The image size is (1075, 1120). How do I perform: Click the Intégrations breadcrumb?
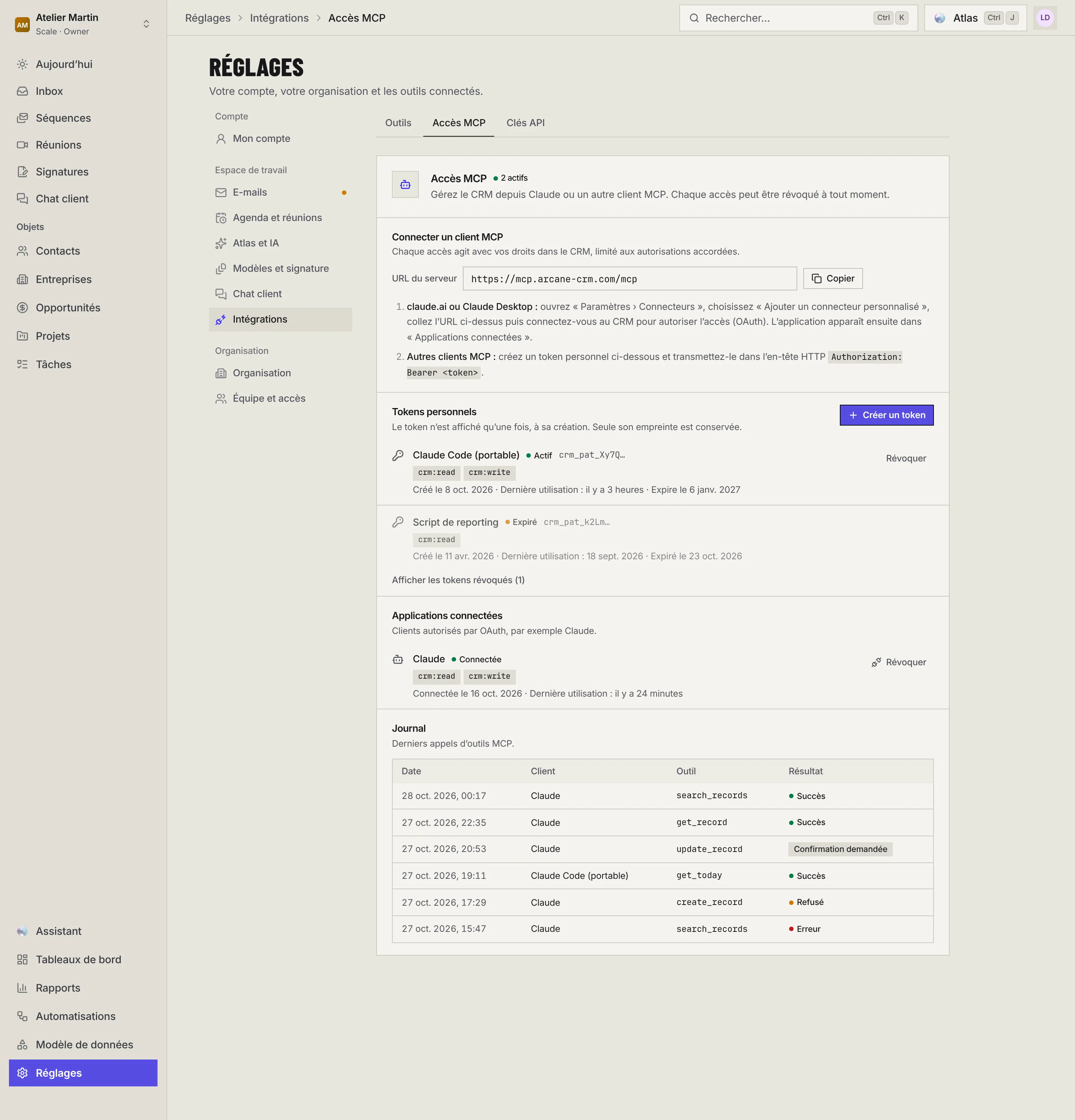tap(279, 18)
